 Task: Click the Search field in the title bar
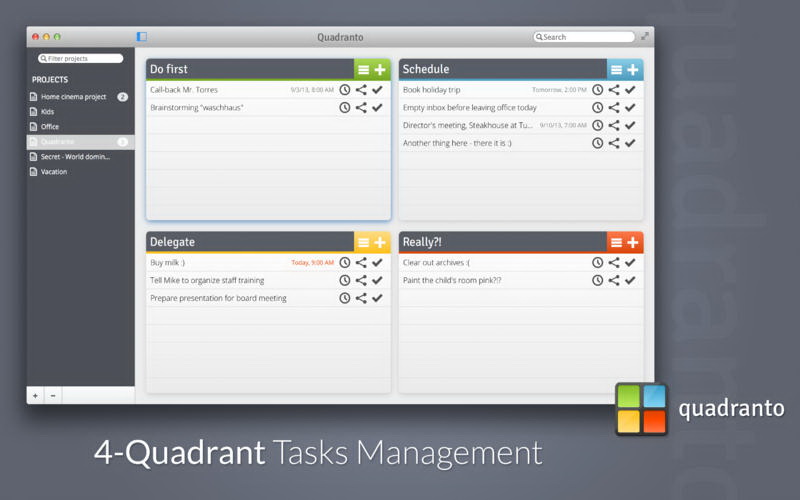point(586,37)
